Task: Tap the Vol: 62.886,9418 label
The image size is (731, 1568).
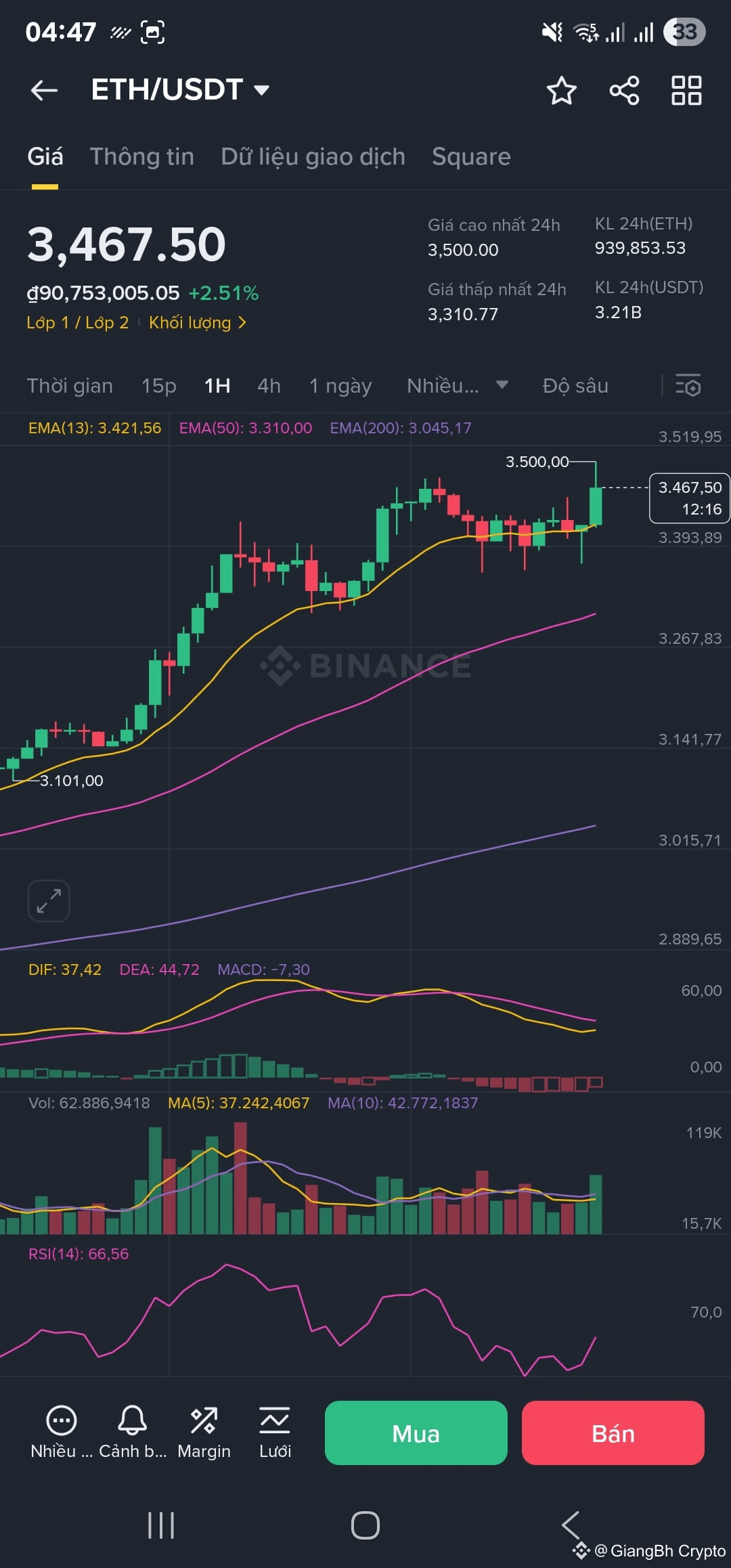Action: (89, 1103)
